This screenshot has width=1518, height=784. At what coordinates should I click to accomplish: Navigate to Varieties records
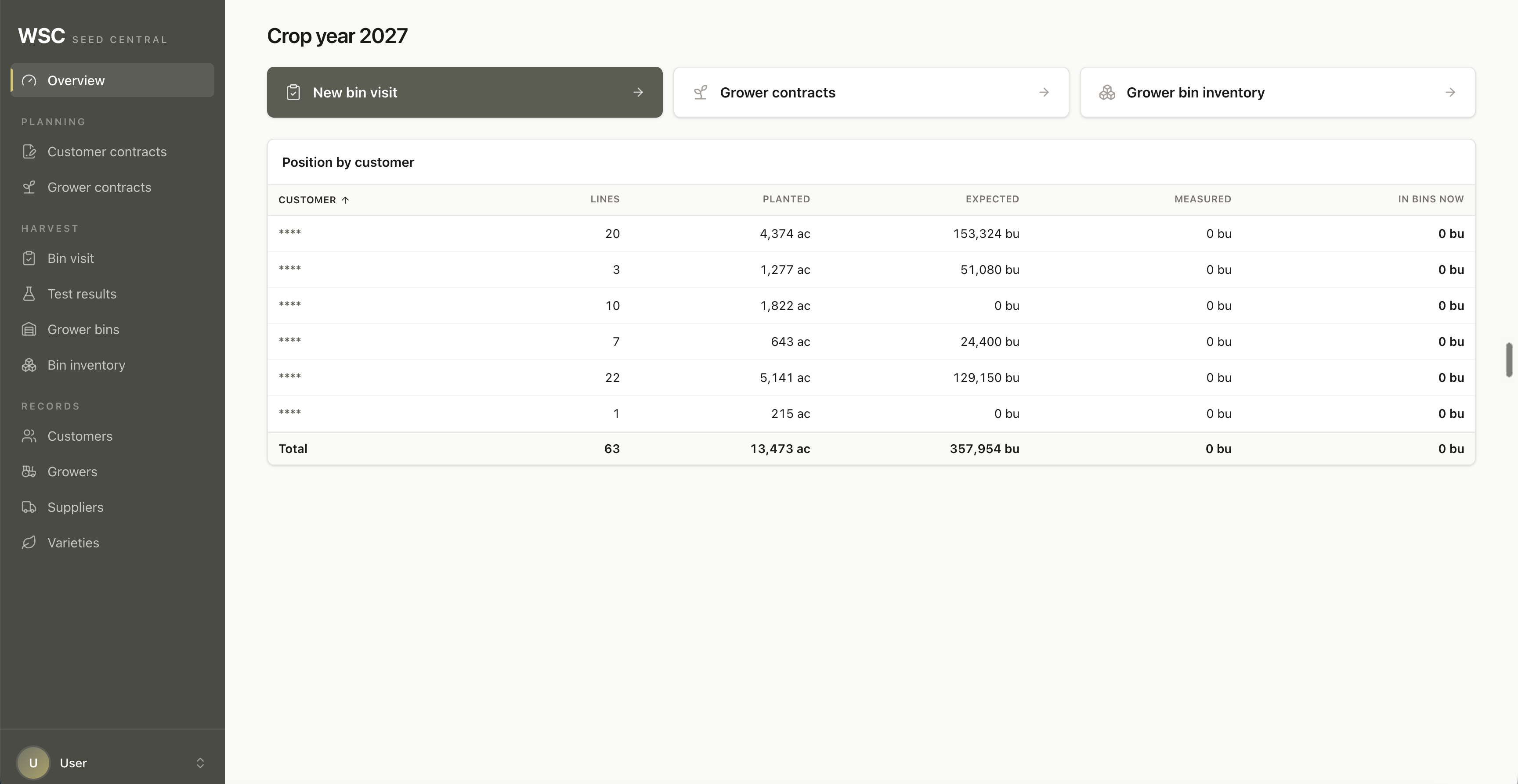pos(112,543)
